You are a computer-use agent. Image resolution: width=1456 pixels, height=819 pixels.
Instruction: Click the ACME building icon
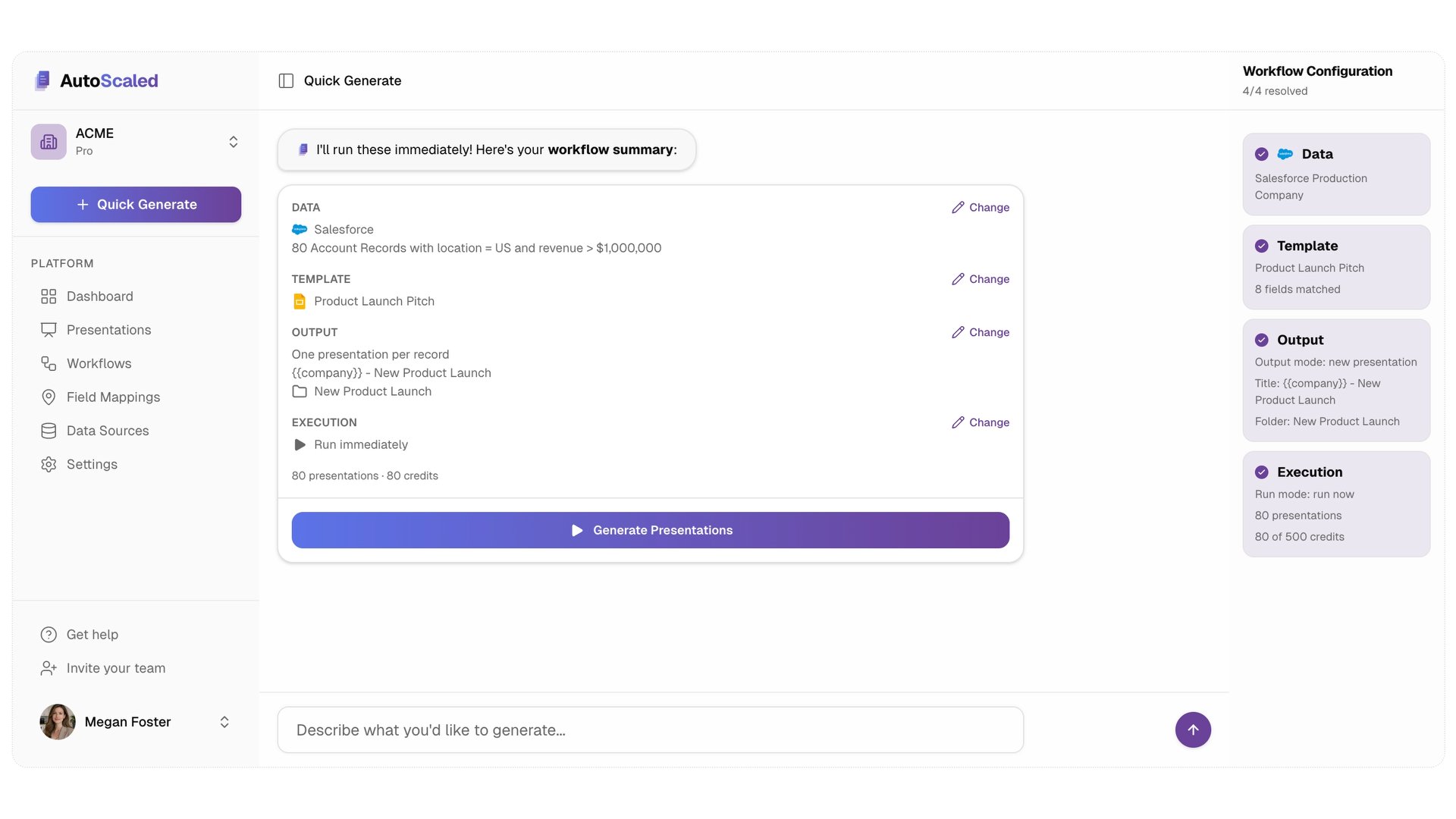[49, 142]
